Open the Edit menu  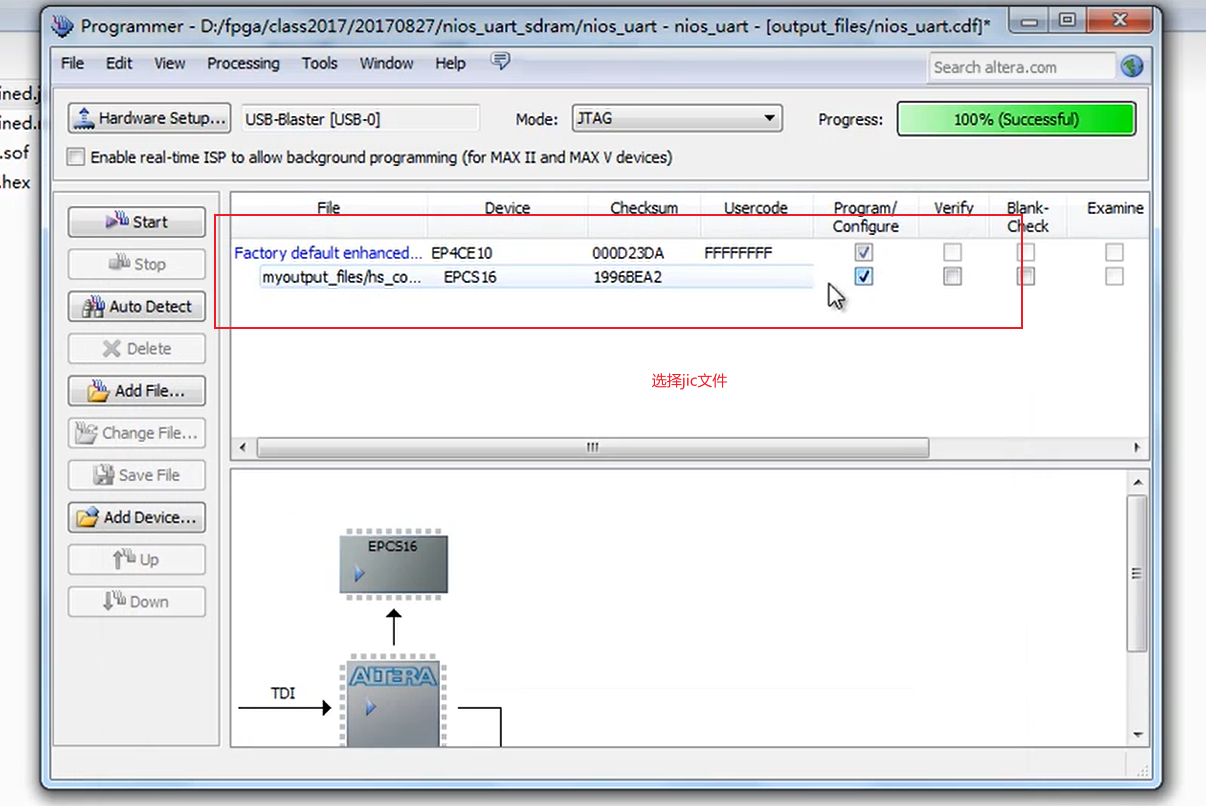(119, 63)
